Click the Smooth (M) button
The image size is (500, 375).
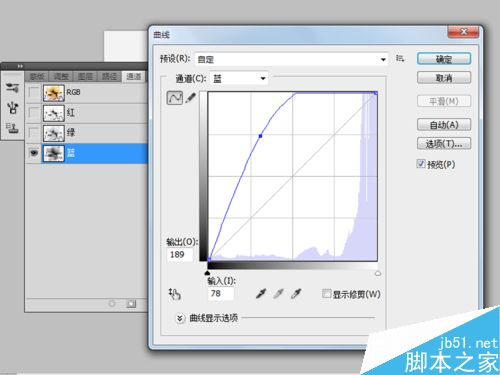[x=444, y=101]
